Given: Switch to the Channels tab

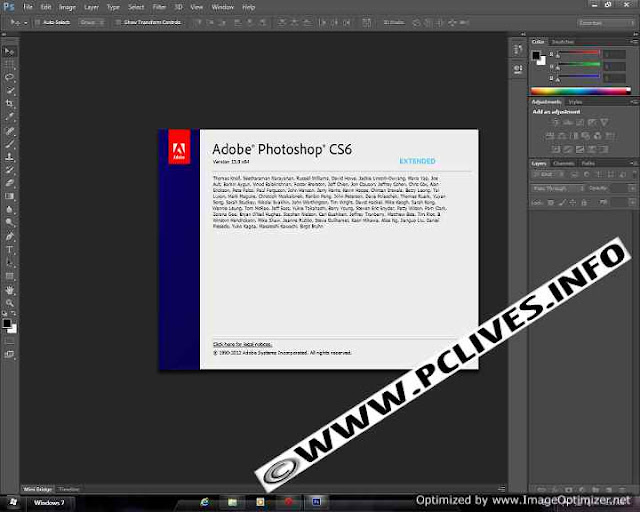Looking at the screenshot, I should point(564,163).
